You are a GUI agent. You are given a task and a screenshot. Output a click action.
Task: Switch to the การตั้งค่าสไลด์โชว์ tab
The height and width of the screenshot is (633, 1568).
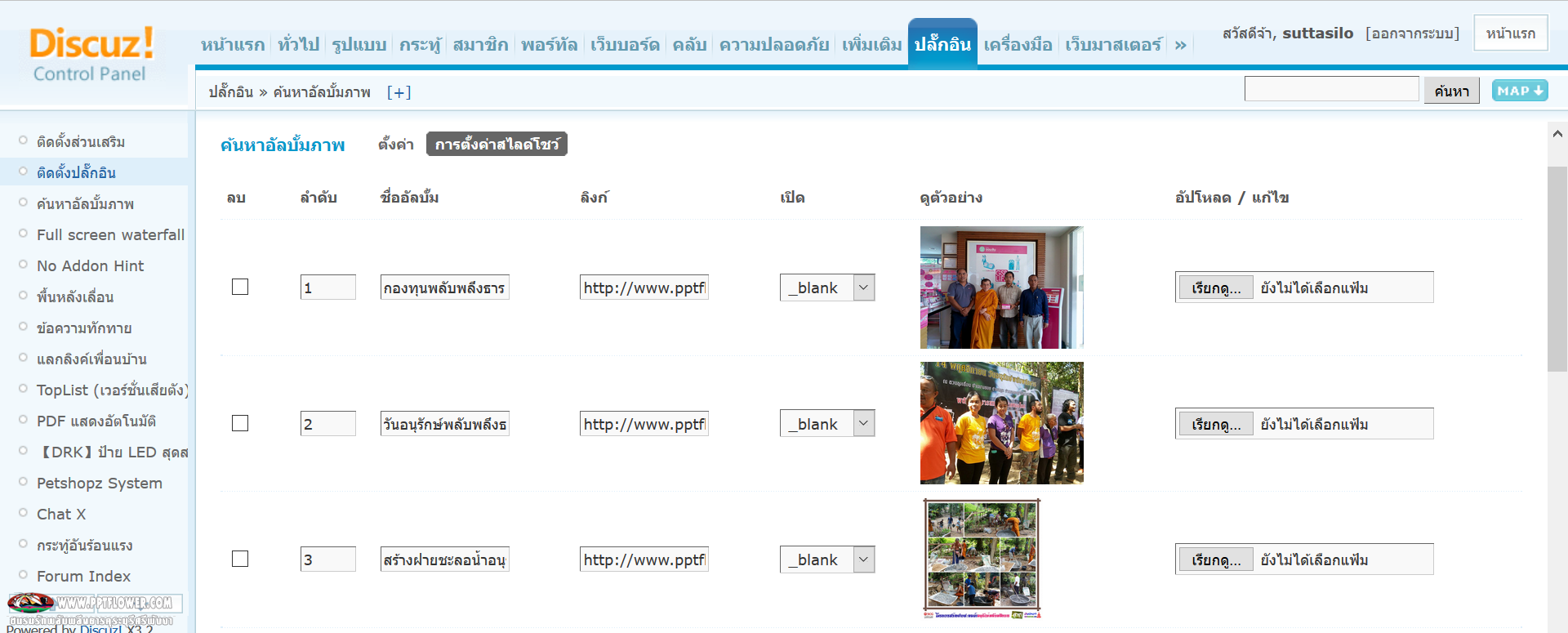pos(497,145)
